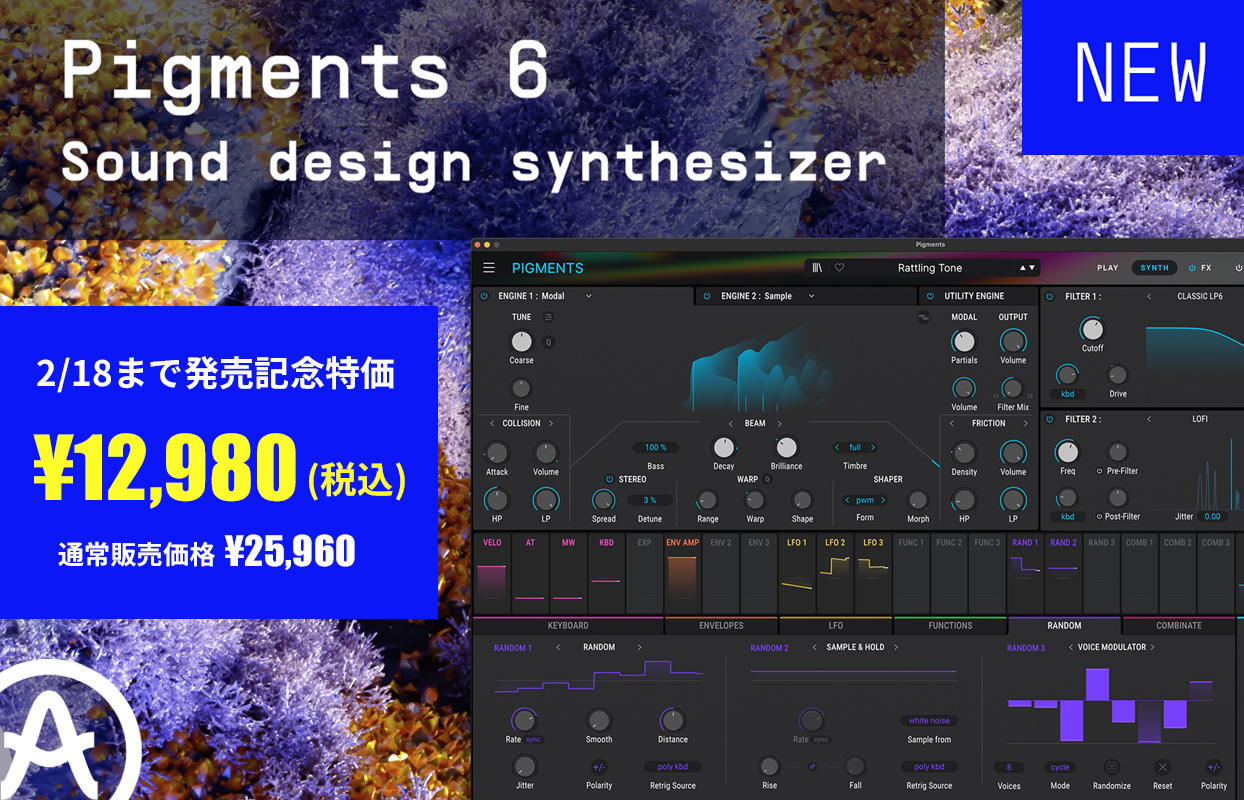This screenshot has height=800, width=1244.
Task: Toggle Engine 2 power button
Action: coord(707,296)
